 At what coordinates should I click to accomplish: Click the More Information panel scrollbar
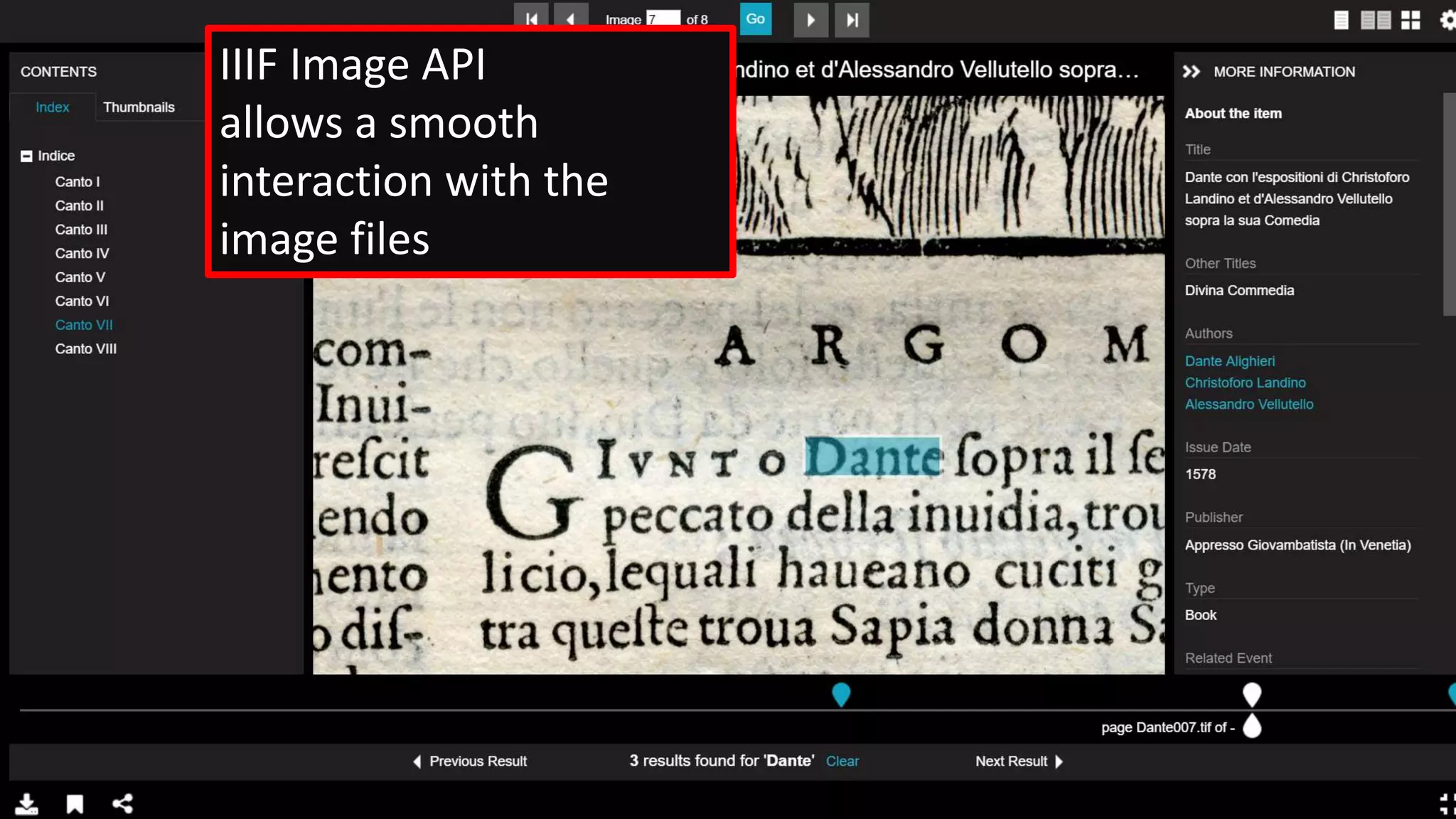pyautogui.click(x=1449, y=204)
